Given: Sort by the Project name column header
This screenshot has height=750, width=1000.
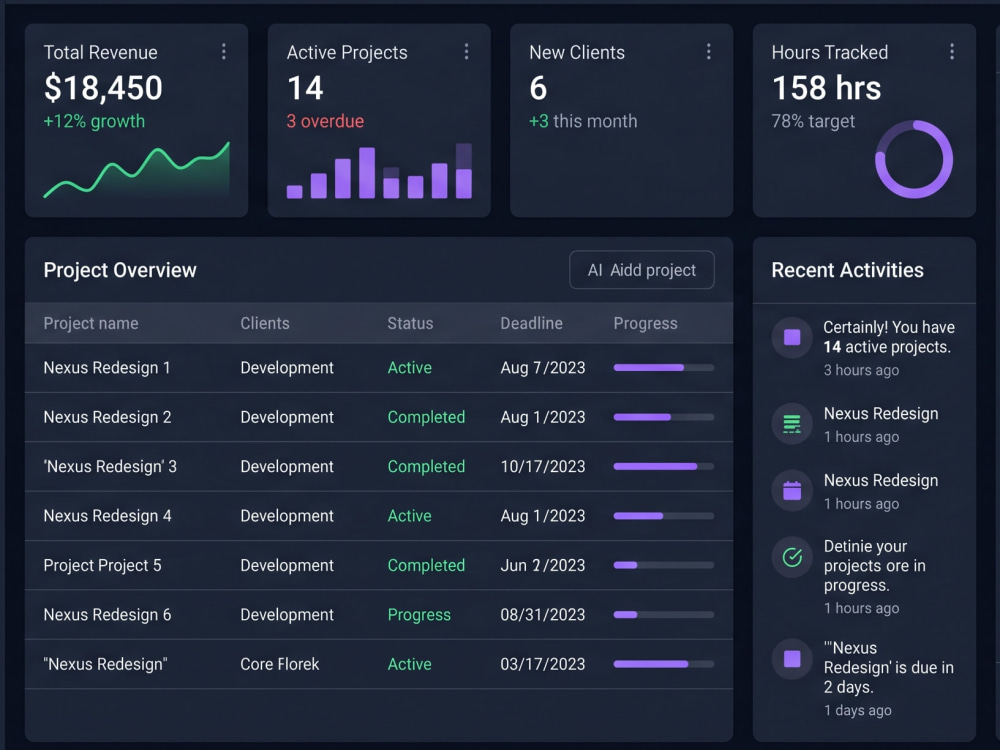Looking at the screenshot, I should 91,323.
